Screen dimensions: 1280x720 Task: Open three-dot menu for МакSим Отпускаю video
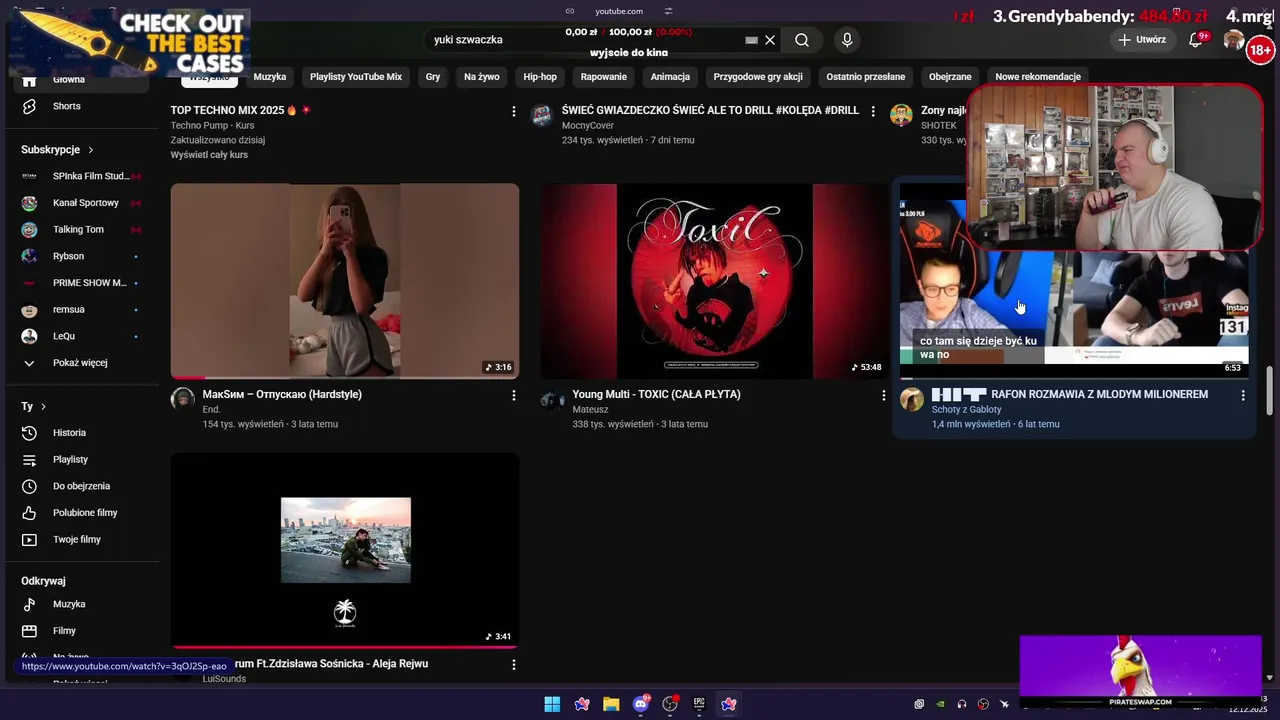coord(514,396)
